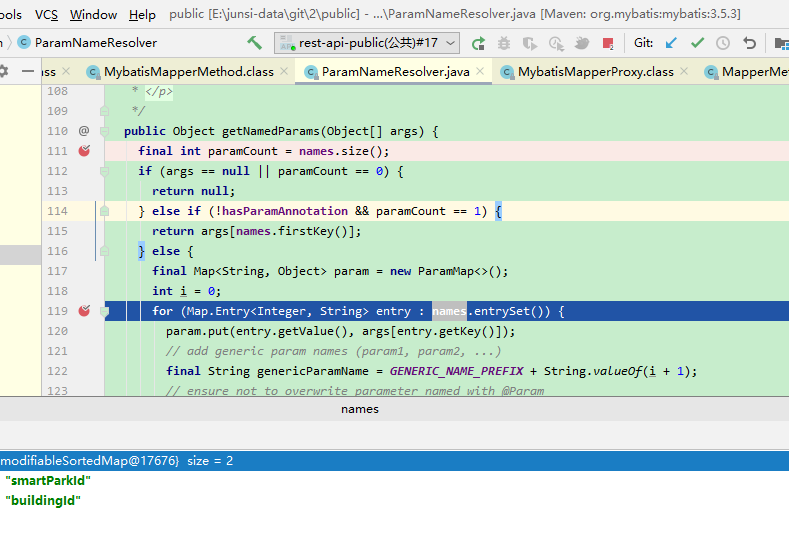Click the valueOf method call on line 122
Viewport: 789px width, 546px height.
[x=617, y=371]
